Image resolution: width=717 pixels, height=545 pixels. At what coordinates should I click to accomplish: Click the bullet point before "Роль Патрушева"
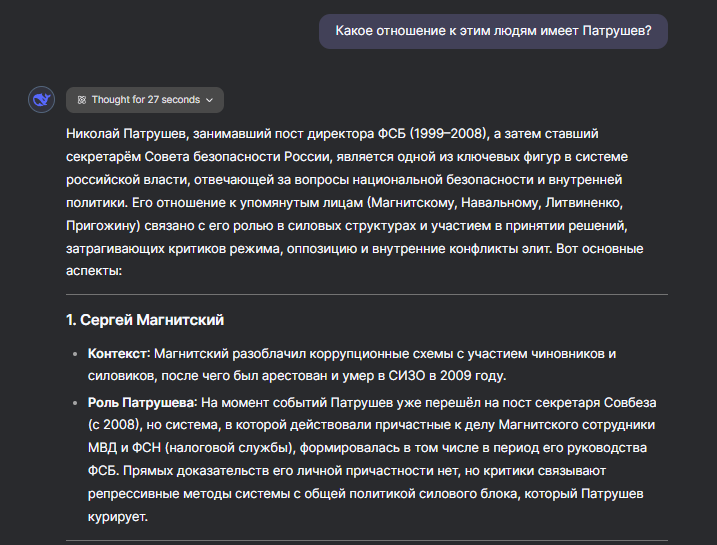(76, 403)
